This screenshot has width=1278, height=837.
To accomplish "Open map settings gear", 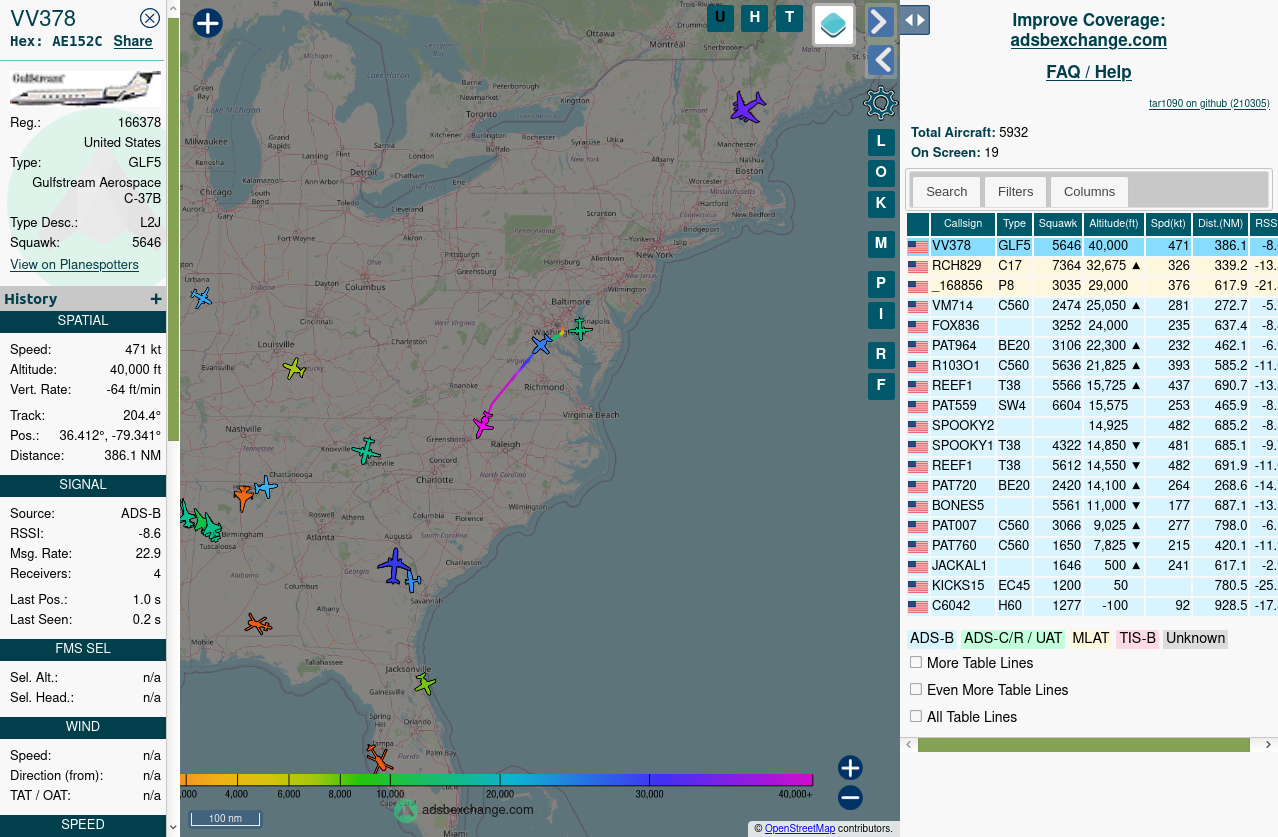I will click(880, 103).
